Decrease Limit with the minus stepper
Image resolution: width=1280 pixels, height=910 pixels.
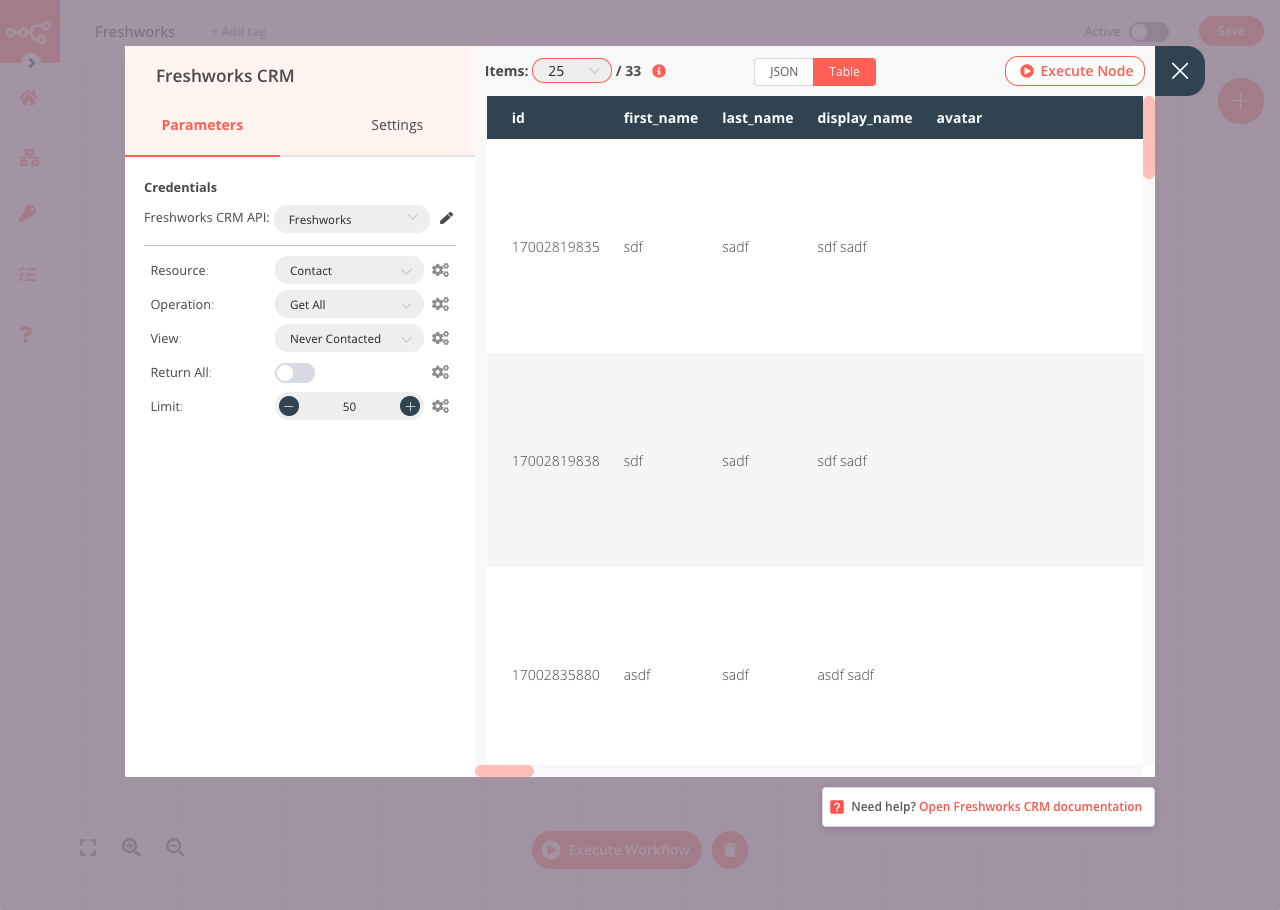coord(289,406)
